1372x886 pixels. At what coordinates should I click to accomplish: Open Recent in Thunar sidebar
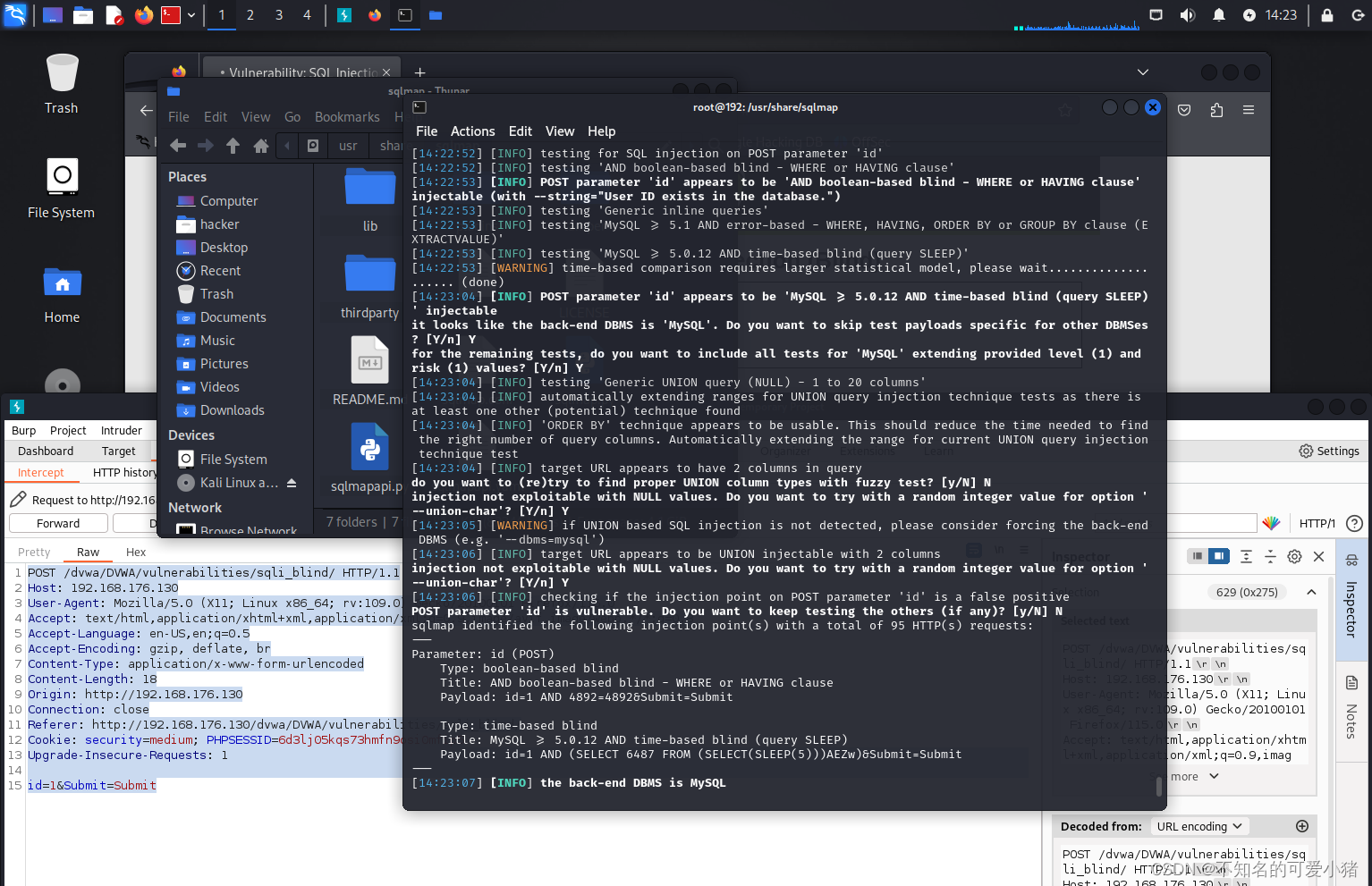click(x=220, y=271)
